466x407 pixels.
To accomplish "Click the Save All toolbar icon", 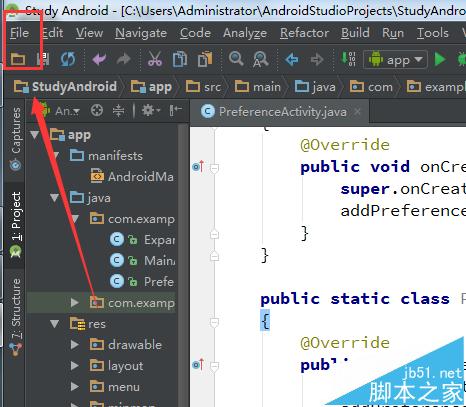I will tap(43, 59).
